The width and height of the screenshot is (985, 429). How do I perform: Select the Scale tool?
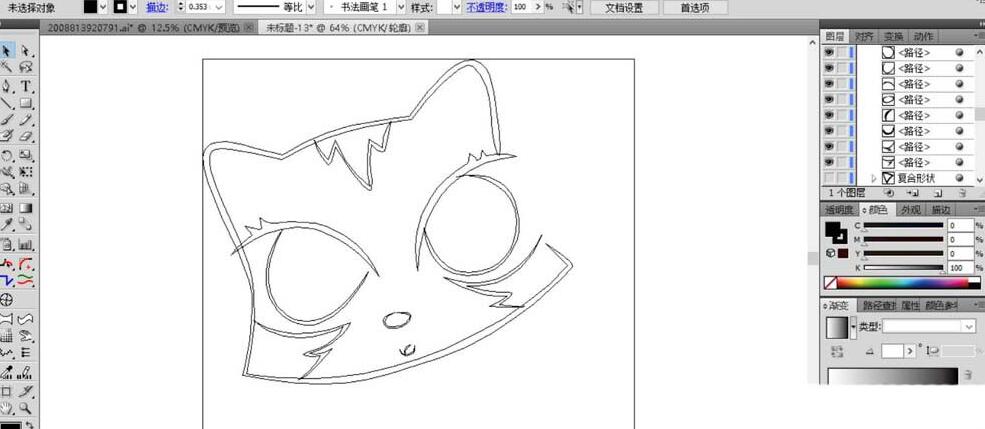click(x=25, y=155)
